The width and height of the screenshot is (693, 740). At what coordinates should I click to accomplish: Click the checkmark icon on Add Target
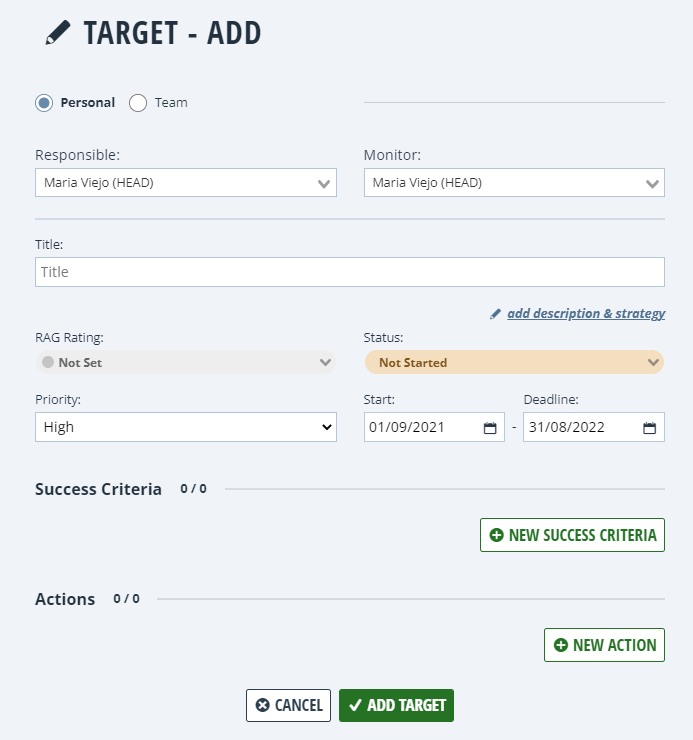(x=355, y=705)
